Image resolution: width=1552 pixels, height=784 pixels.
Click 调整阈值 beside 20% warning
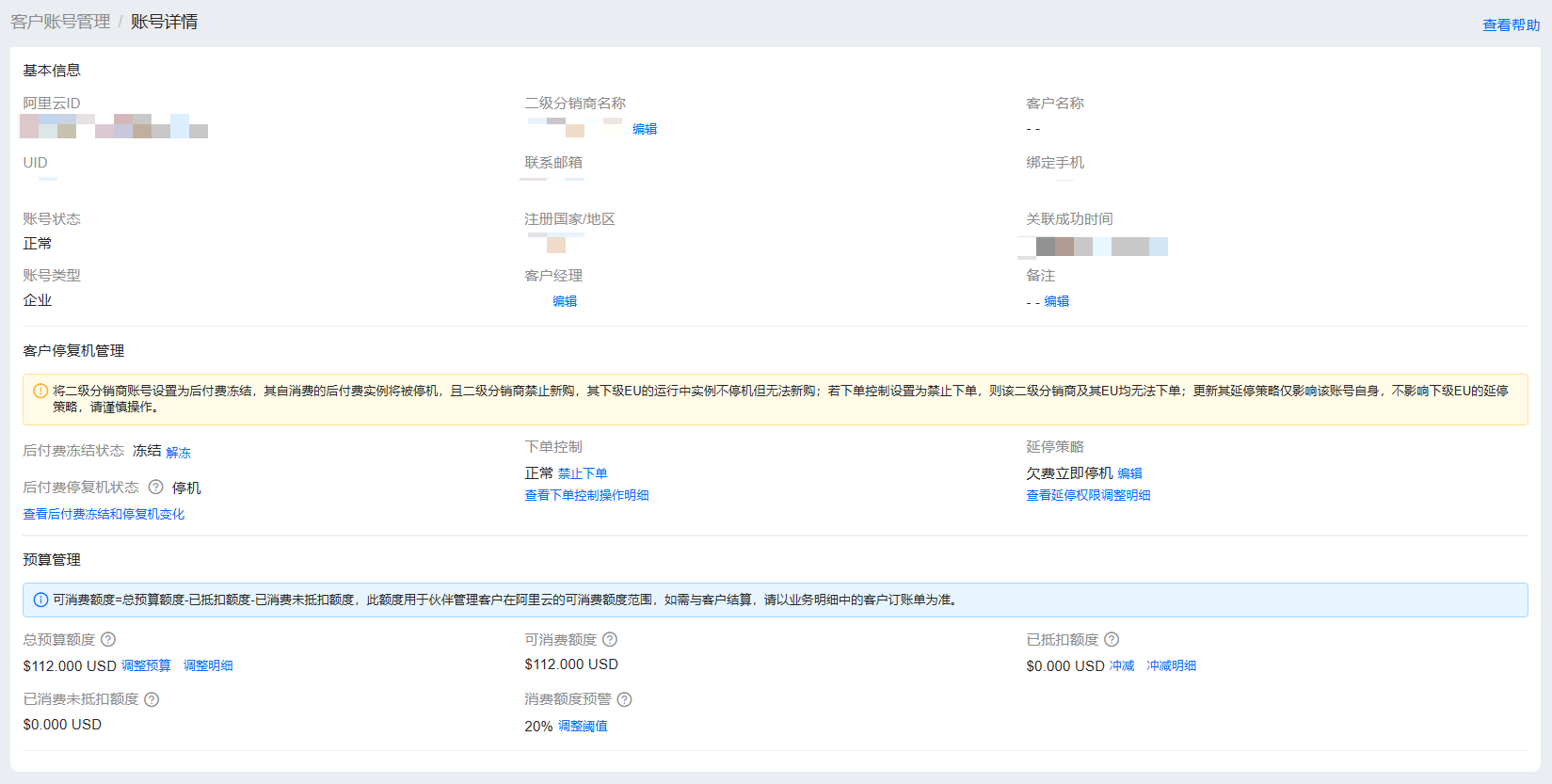[583, 726]
